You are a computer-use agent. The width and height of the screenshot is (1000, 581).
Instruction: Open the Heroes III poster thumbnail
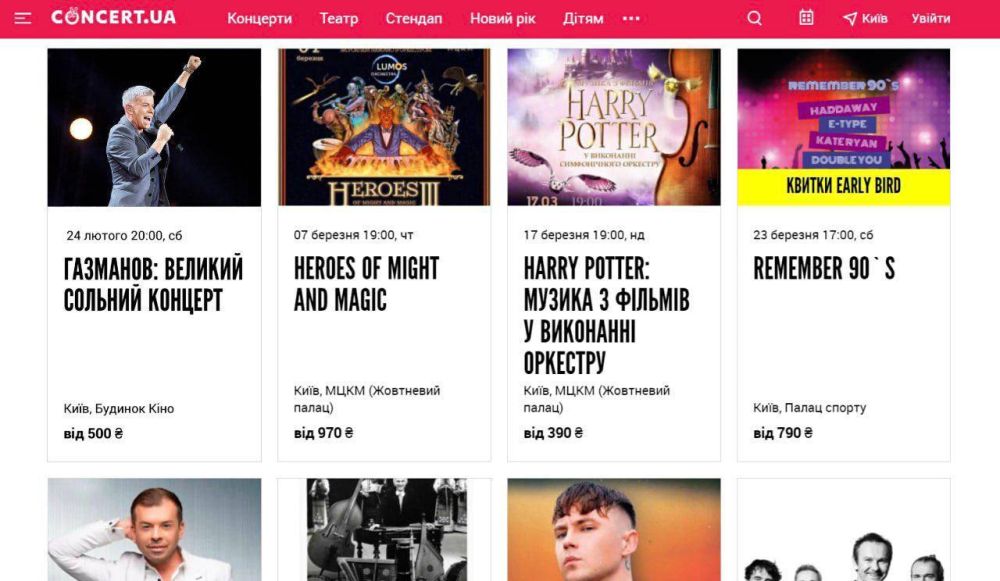[384, 128]
